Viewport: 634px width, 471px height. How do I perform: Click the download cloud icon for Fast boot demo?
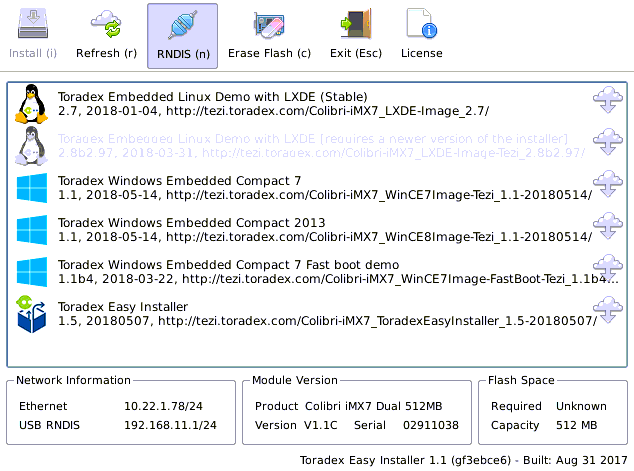pyautogui.click(x=608, y=269)
